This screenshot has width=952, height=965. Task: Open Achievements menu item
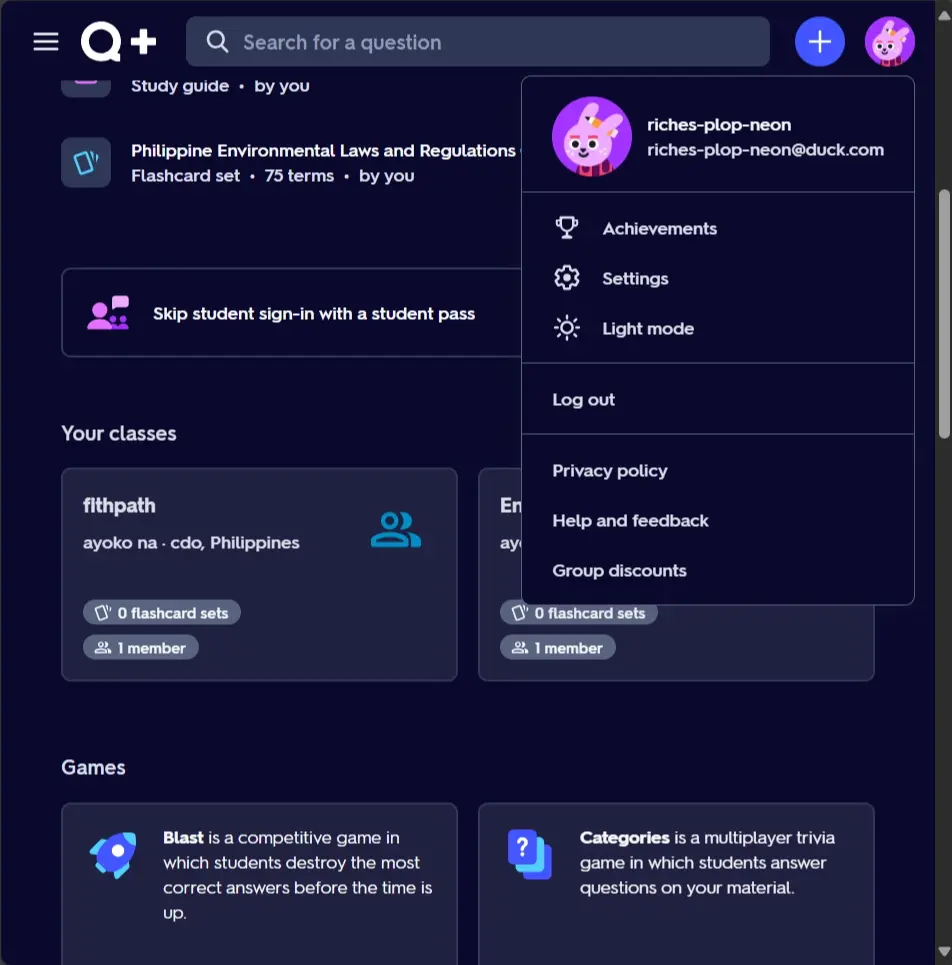(x=718, y=228)
